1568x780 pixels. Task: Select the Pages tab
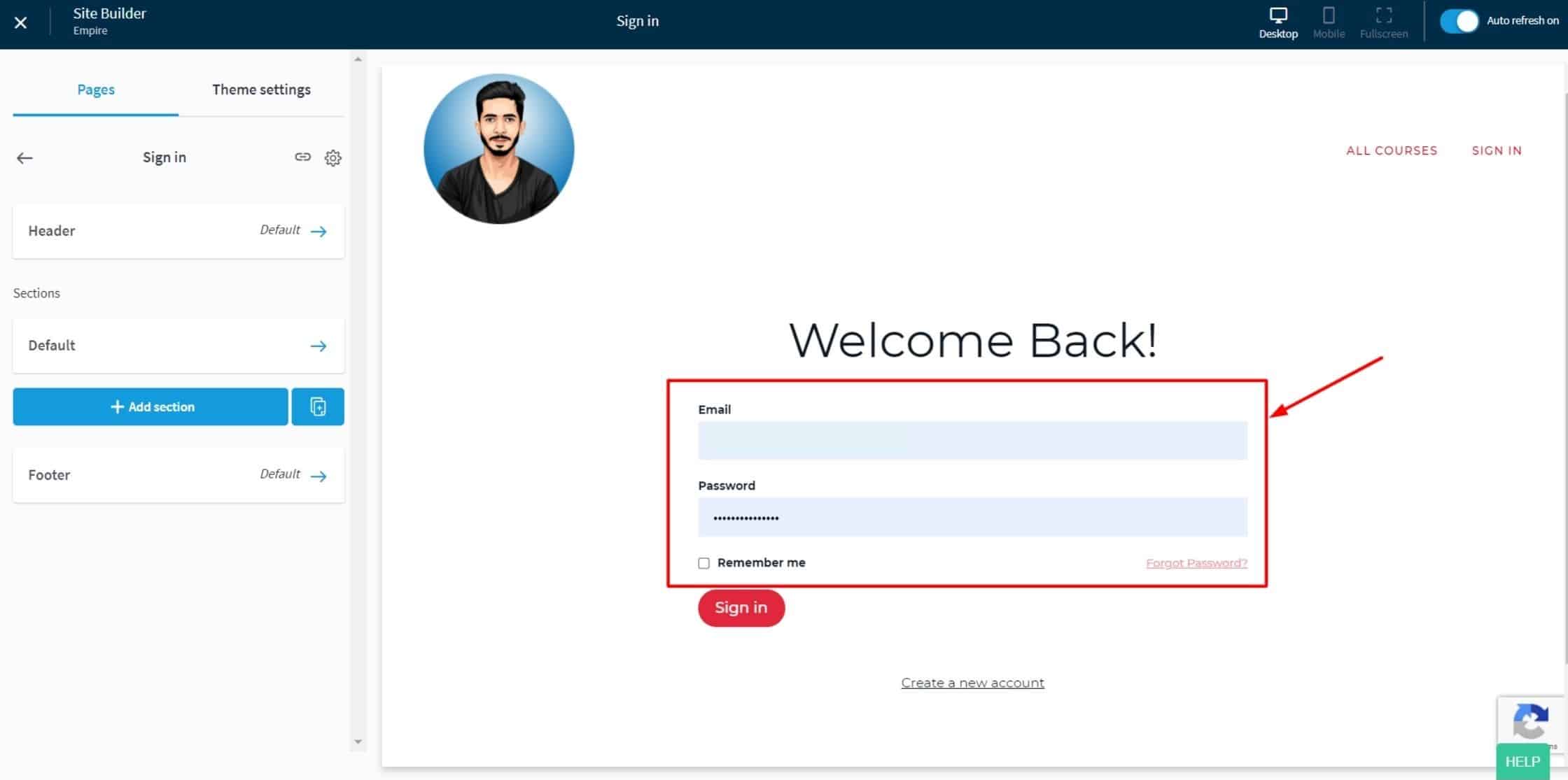96,90
